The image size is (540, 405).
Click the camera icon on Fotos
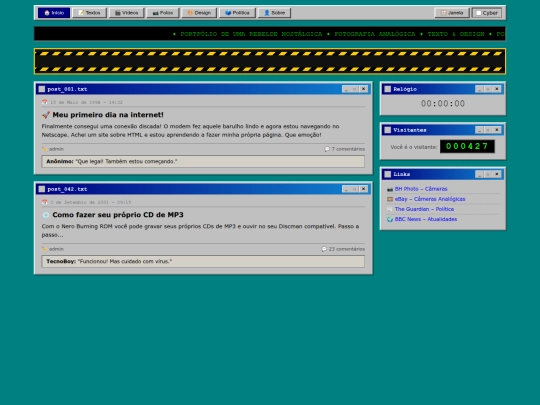155,13
